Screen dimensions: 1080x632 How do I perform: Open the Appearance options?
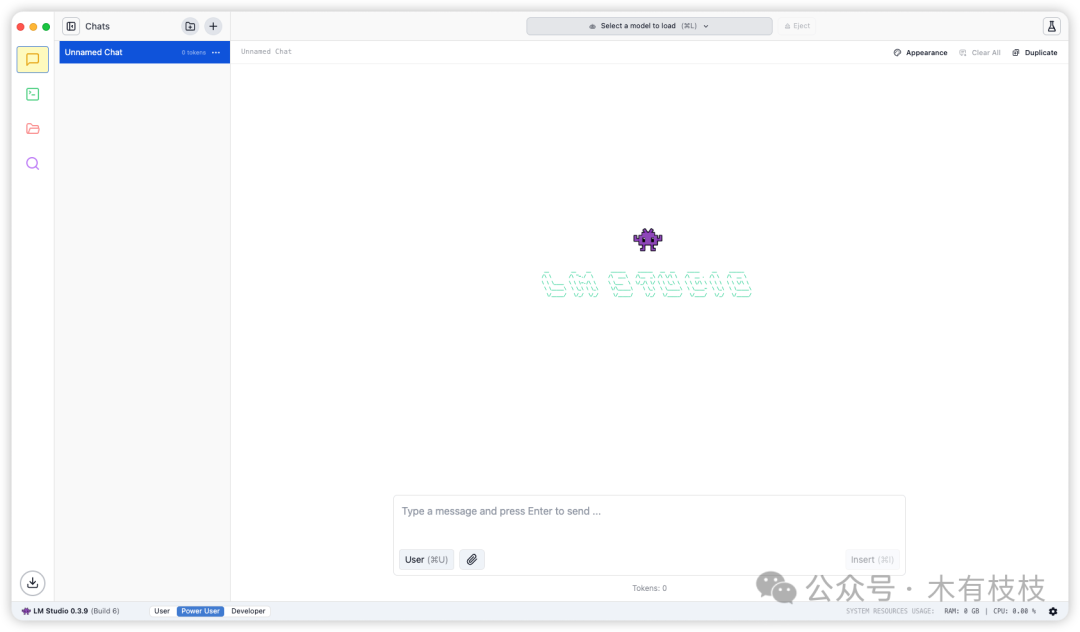(920, 53)
